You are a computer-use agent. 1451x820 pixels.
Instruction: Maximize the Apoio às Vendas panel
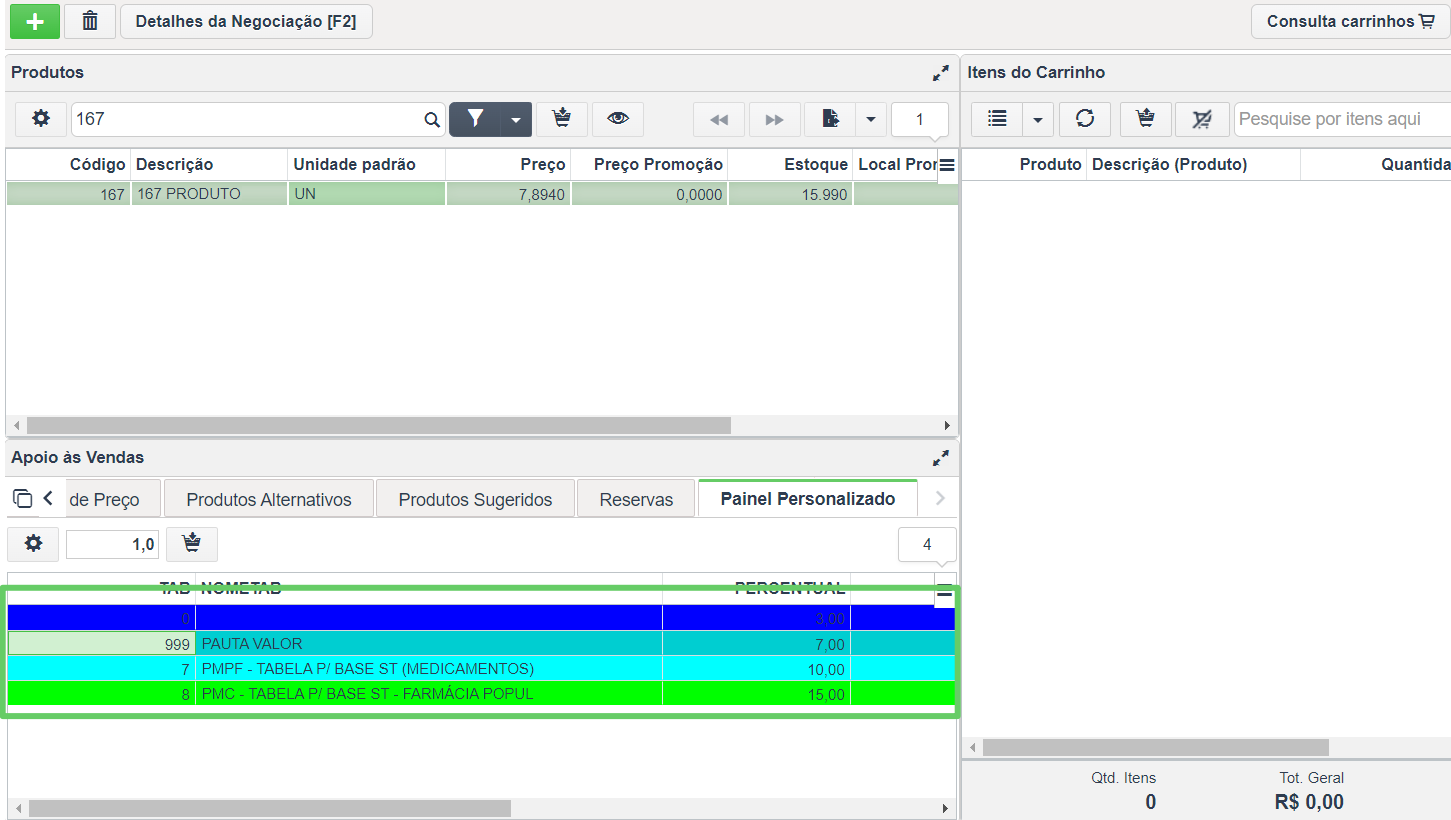tap(941, 458)
